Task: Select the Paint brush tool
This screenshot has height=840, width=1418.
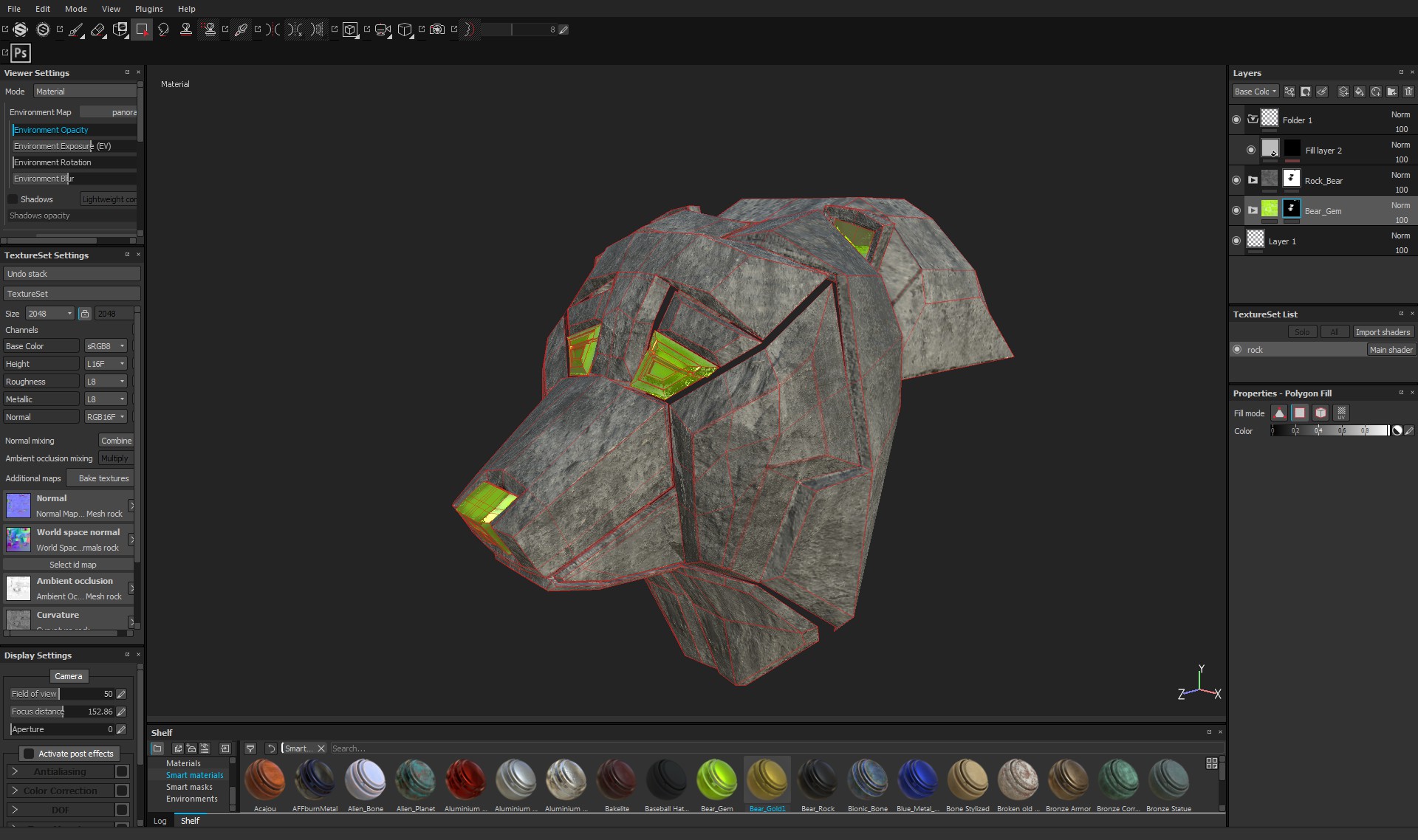Action: tap(76, 30)
